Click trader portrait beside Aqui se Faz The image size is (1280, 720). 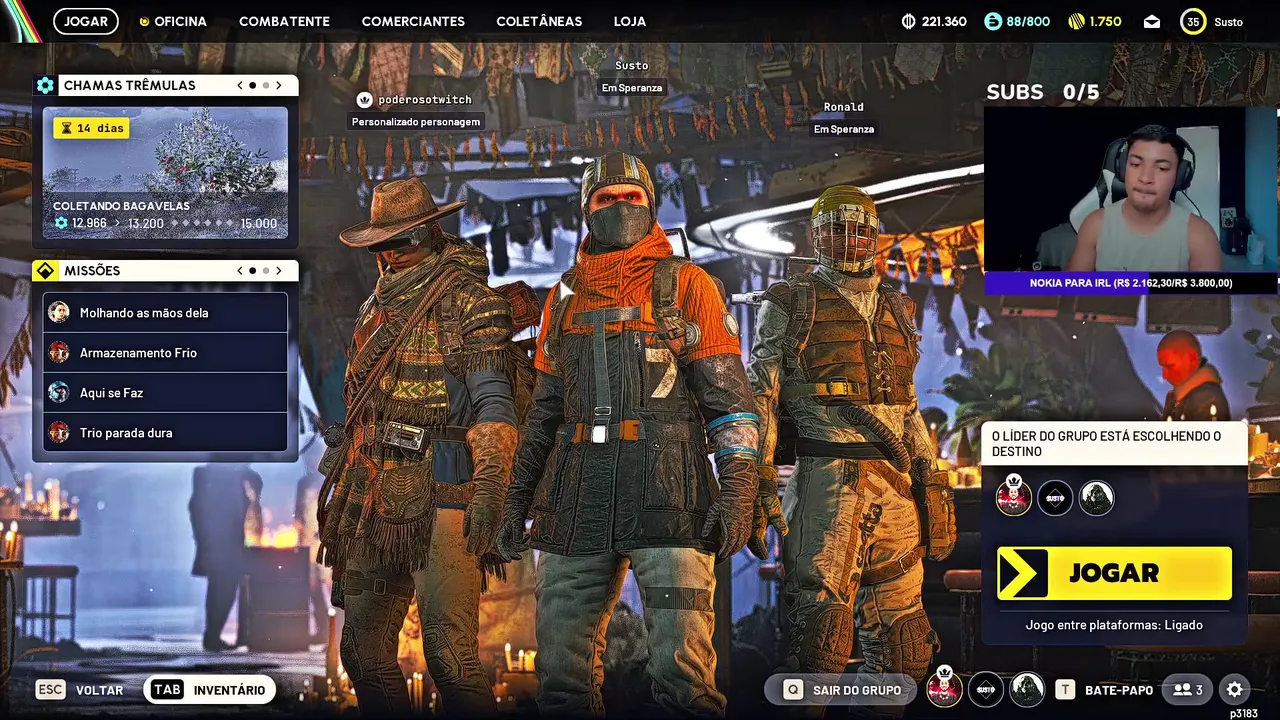[59, 392]
